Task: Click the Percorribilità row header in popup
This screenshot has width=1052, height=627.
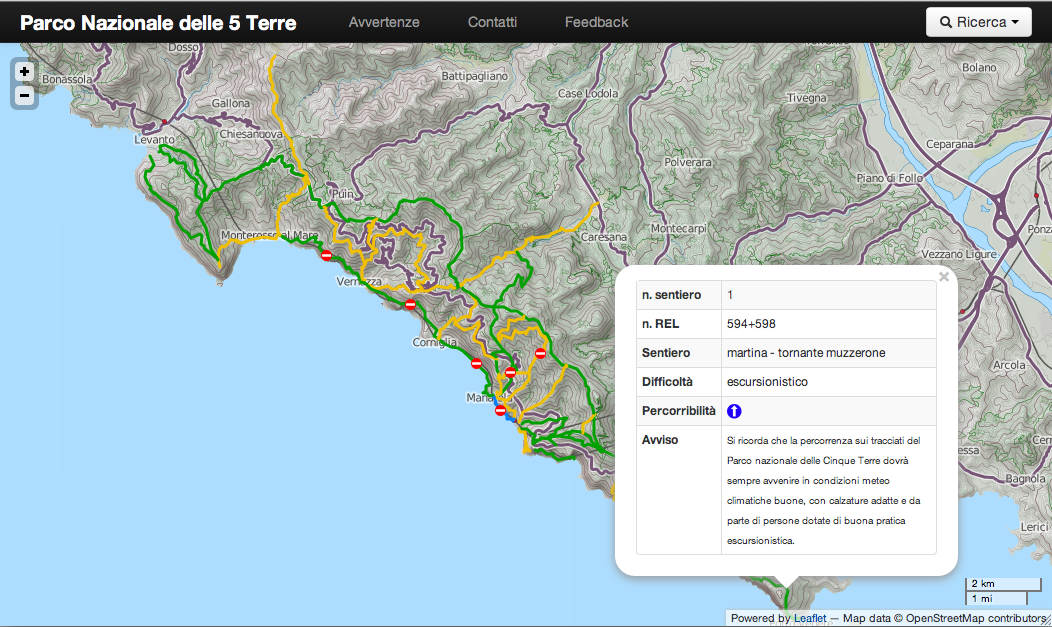Action: click(678, 410)
